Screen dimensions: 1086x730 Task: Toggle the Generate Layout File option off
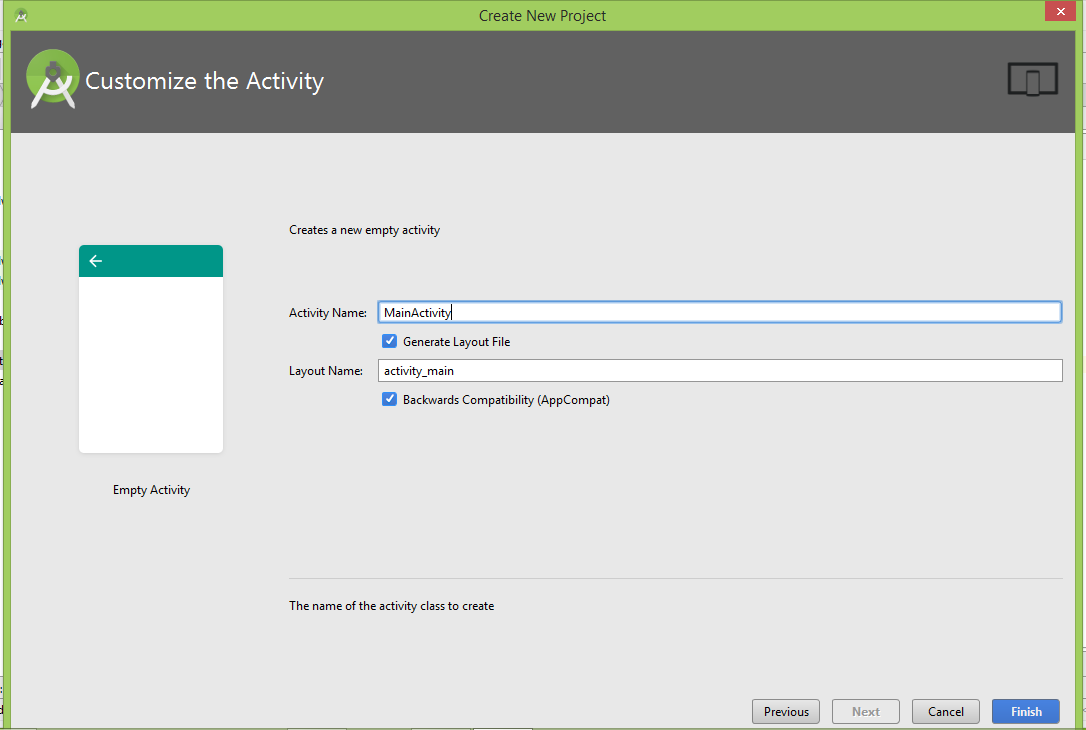click(389, 340)
